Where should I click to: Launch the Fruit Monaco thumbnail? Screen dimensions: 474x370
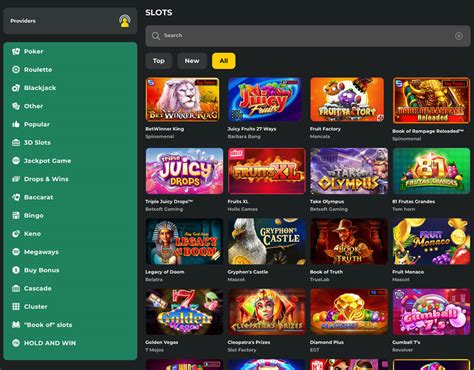[431, 241]
